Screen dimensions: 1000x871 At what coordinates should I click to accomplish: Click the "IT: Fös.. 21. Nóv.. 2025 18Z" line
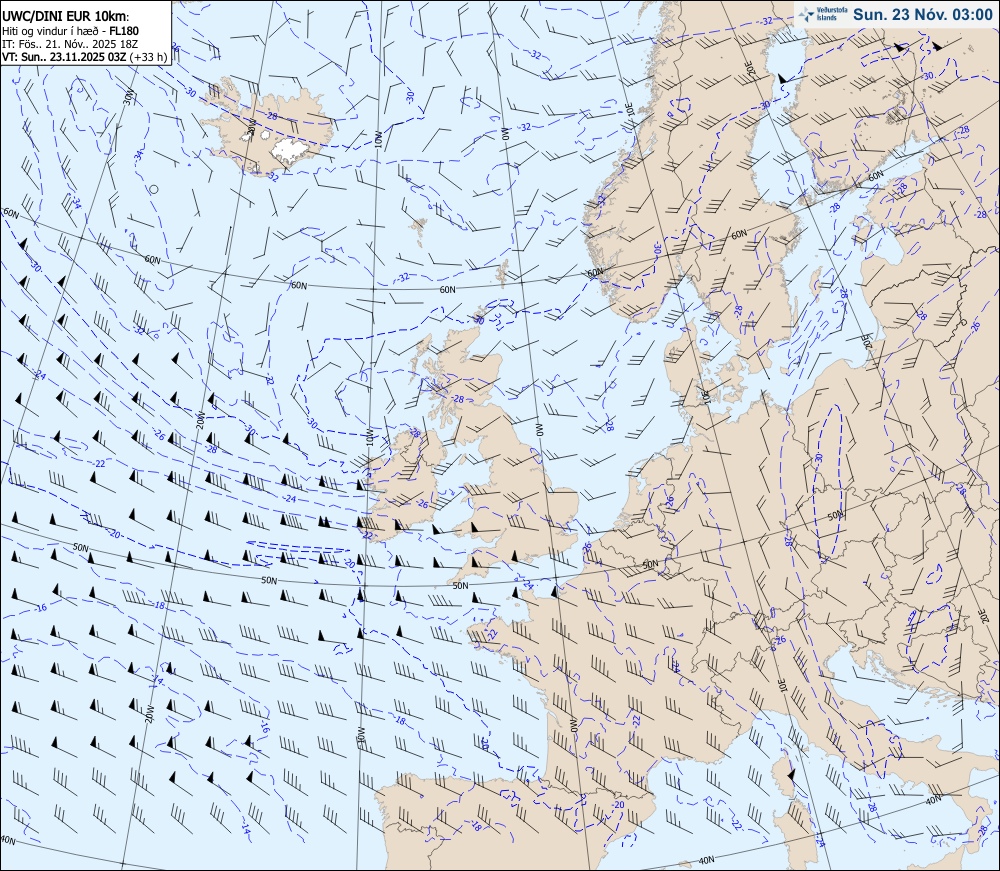coord(70,44)
